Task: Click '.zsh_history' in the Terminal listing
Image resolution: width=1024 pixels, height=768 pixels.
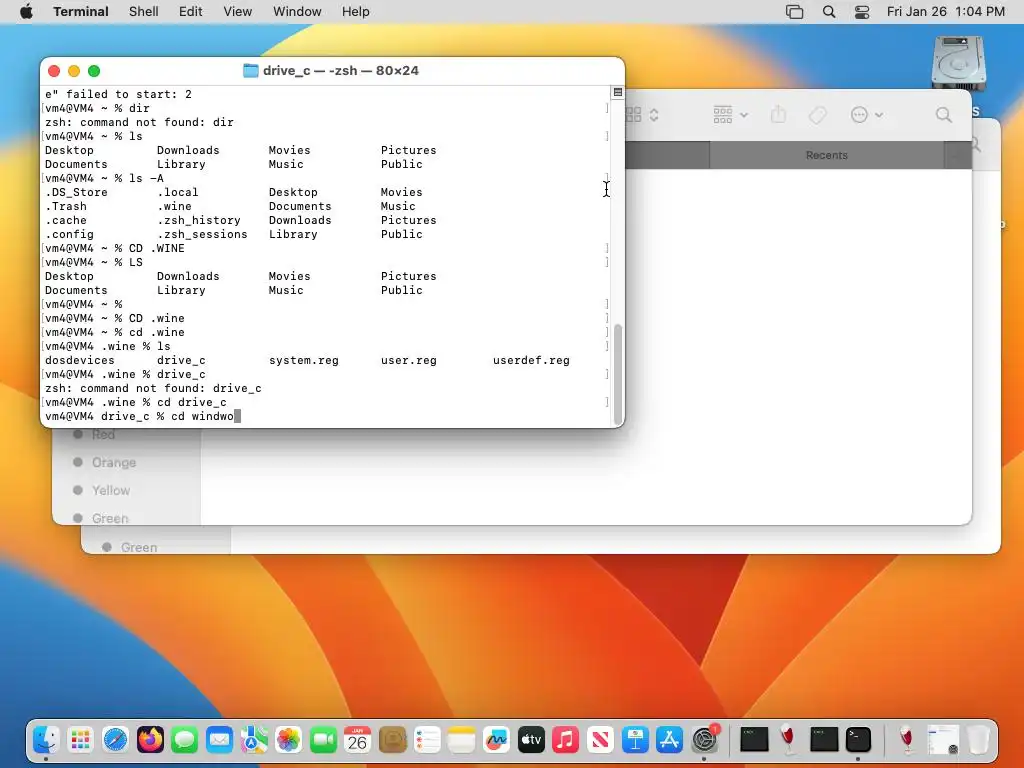Action: tap(199, 221)
